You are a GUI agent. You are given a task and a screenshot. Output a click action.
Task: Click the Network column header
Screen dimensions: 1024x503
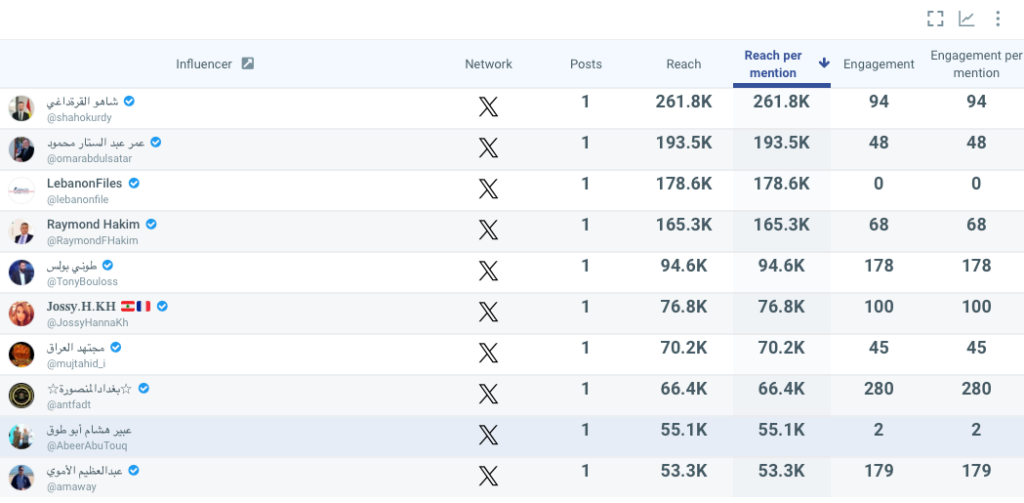point(488,64)
